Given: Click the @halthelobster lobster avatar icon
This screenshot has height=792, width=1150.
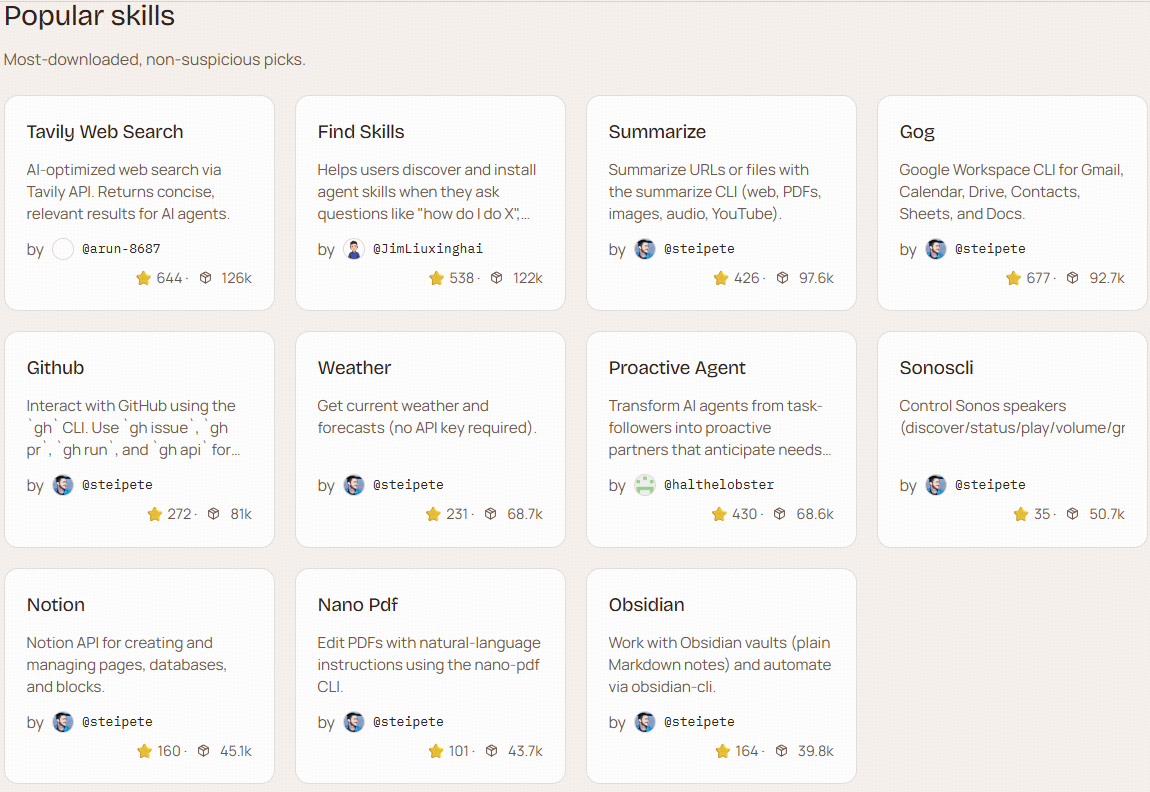Looking at the screenshot, I should point(645,485).
